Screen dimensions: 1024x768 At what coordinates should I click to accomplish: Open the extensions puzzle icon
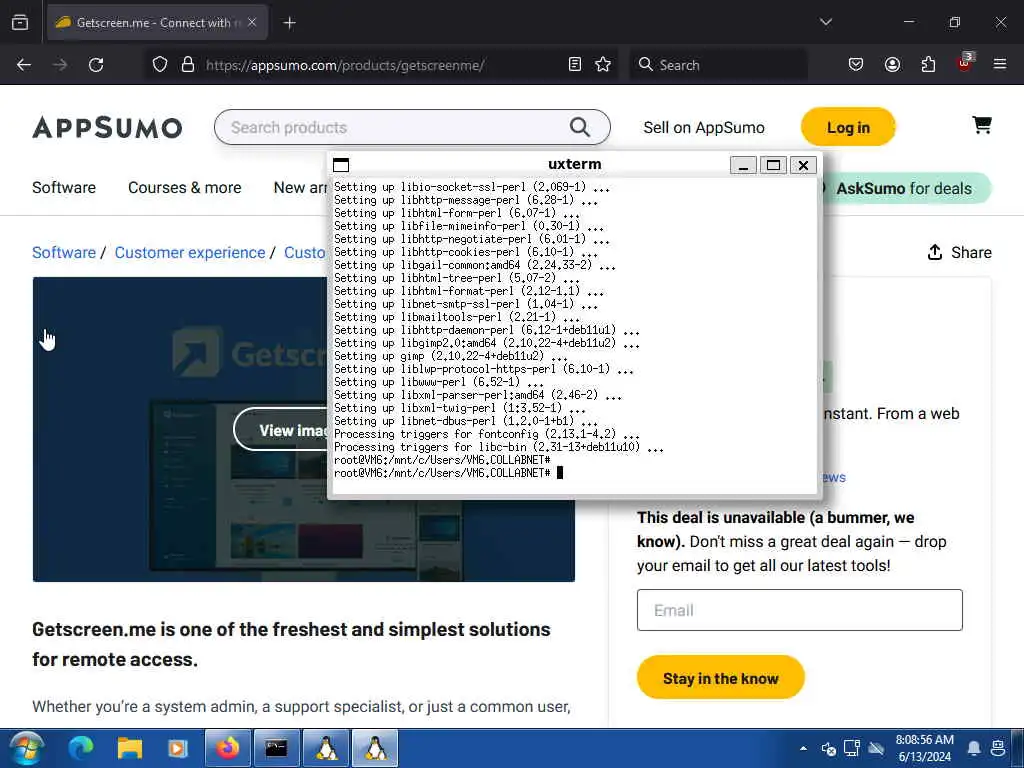[x=929, y=65]
